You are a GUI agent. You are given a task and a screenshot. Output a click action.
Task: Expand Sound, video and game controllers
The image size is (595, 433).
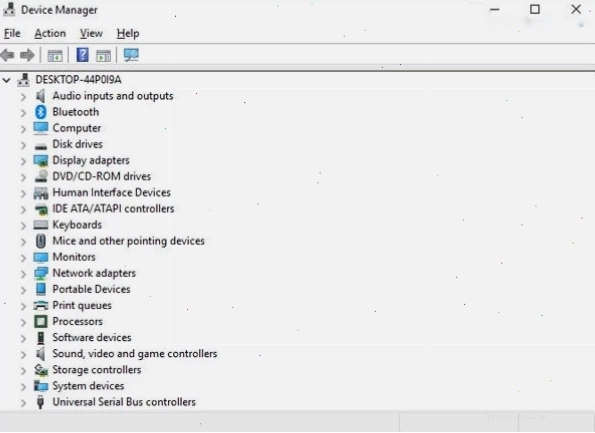tap(24, 355)
